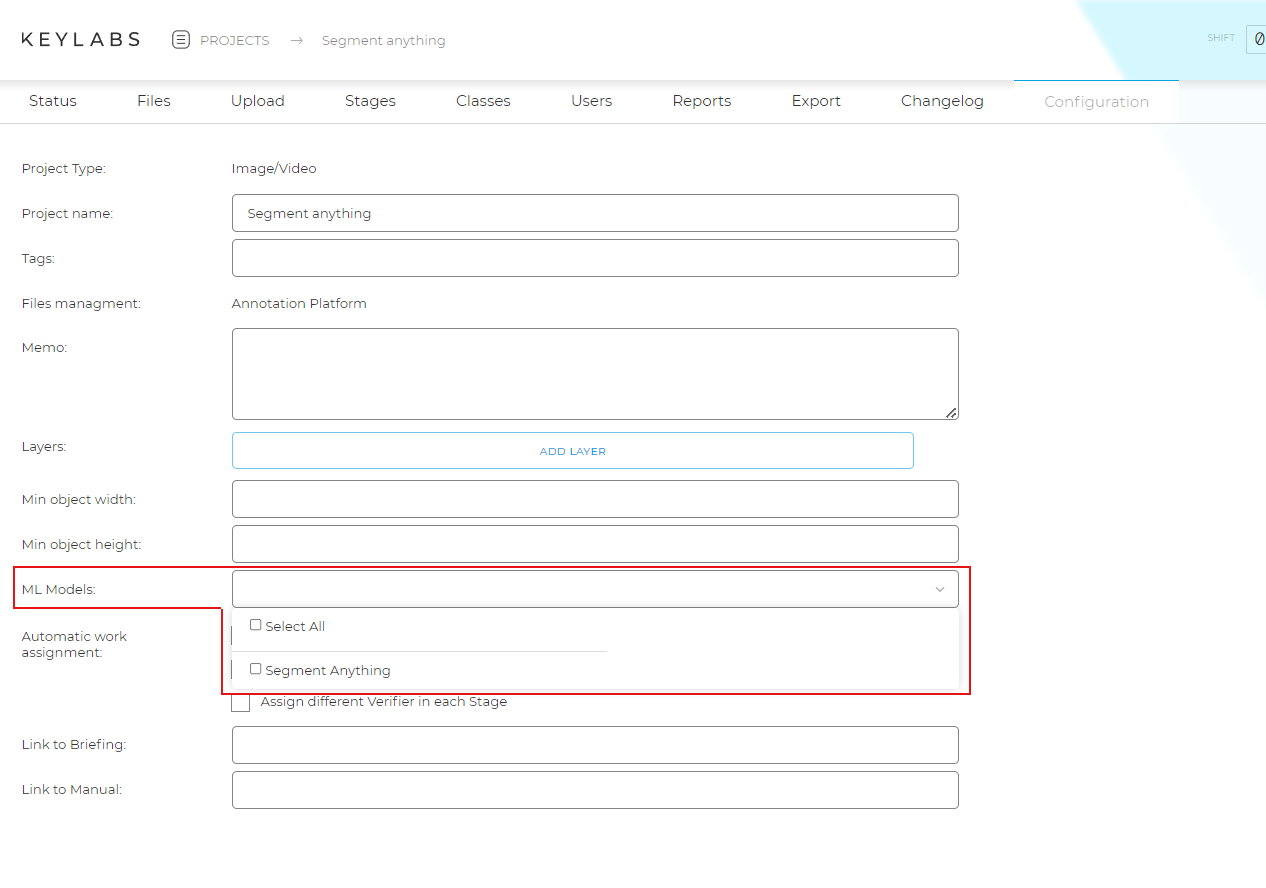1266x888 pixels.
Task: Open the Changelog tab
Action: (x=942, y=101)
